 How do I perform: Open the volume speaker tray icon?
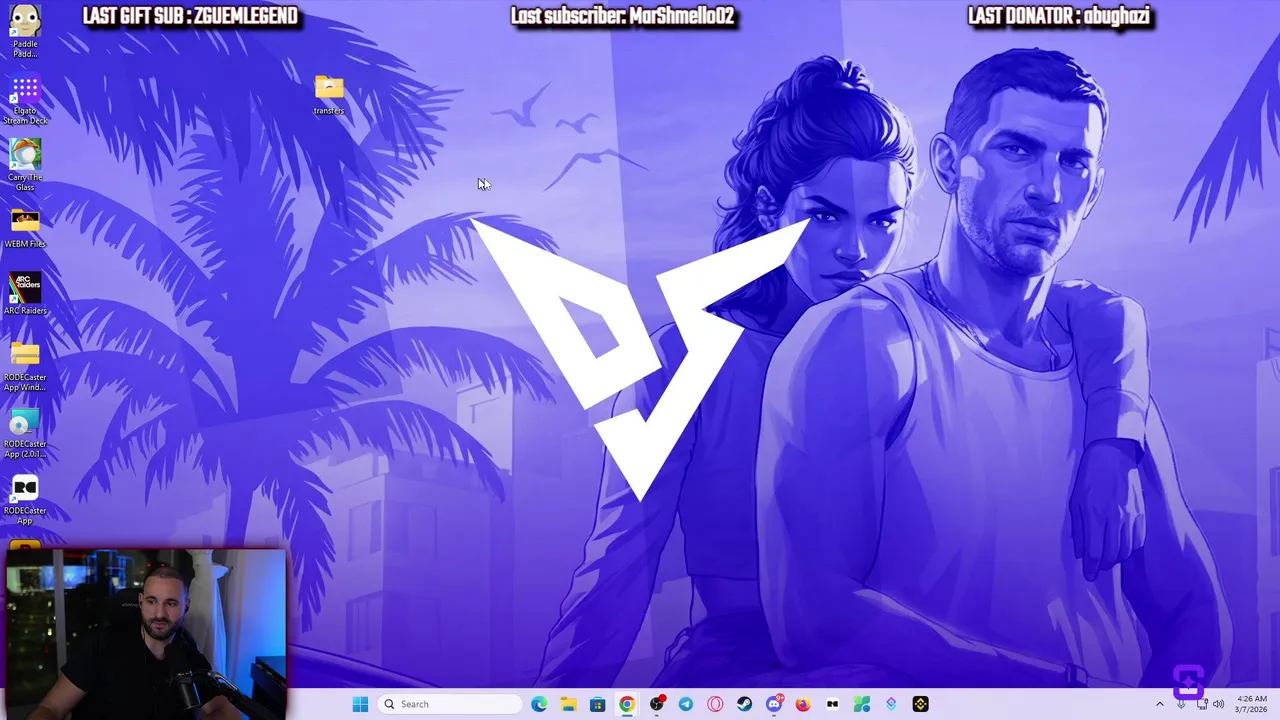pos(1219,704)
